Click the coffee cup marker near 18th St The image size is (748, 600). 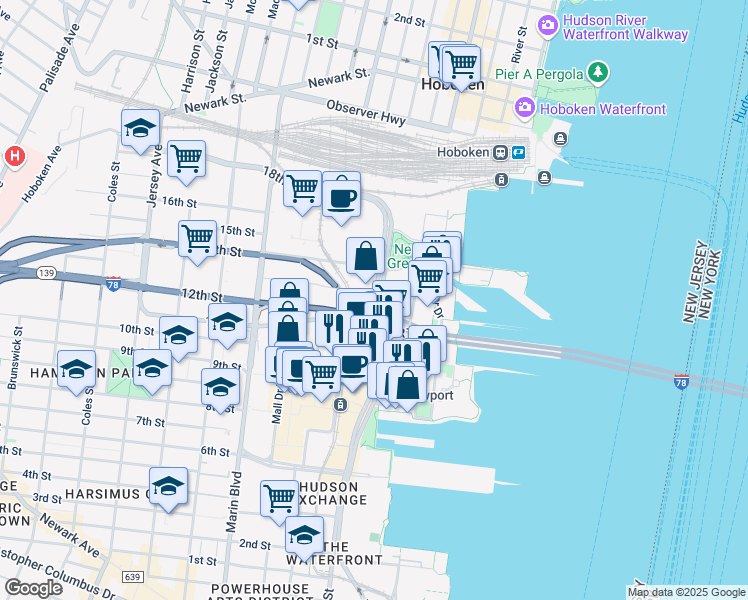pyautogui.click(x=342, y=202)
